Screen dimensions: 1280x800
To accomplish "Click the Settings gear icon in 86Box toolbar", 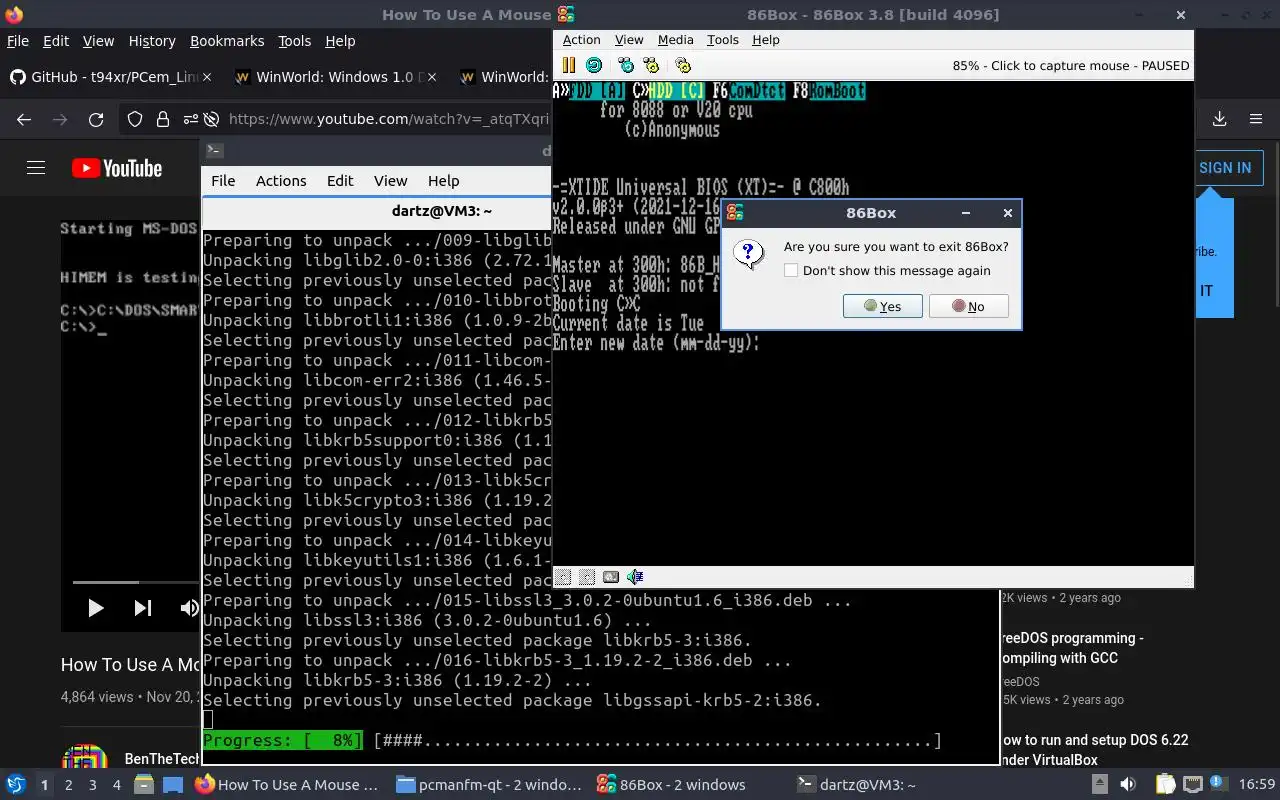I will pos(683,65).
